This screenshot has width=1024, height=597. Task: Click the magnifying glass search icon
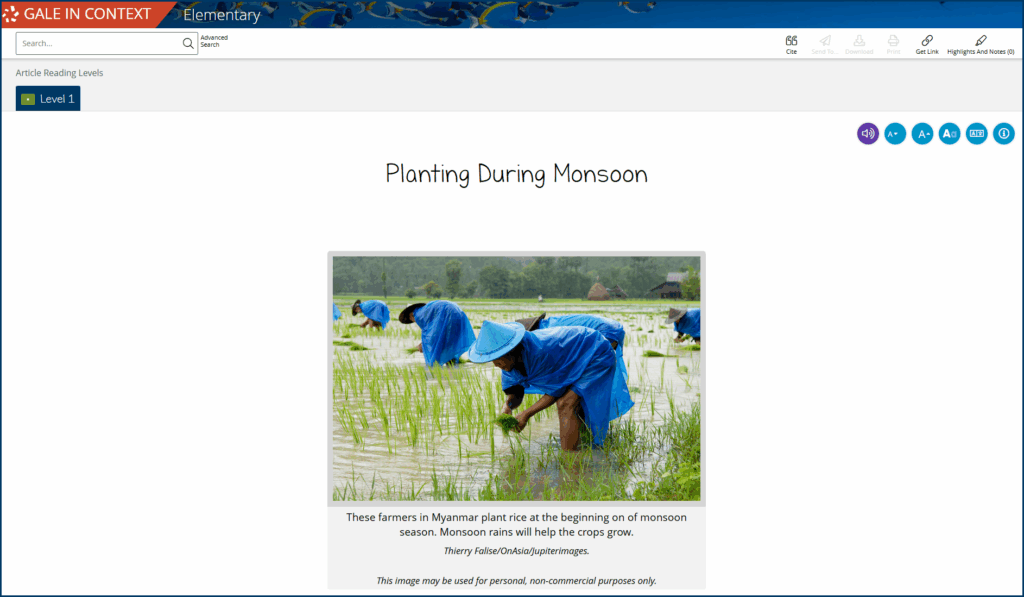click(x=188, y=44)
